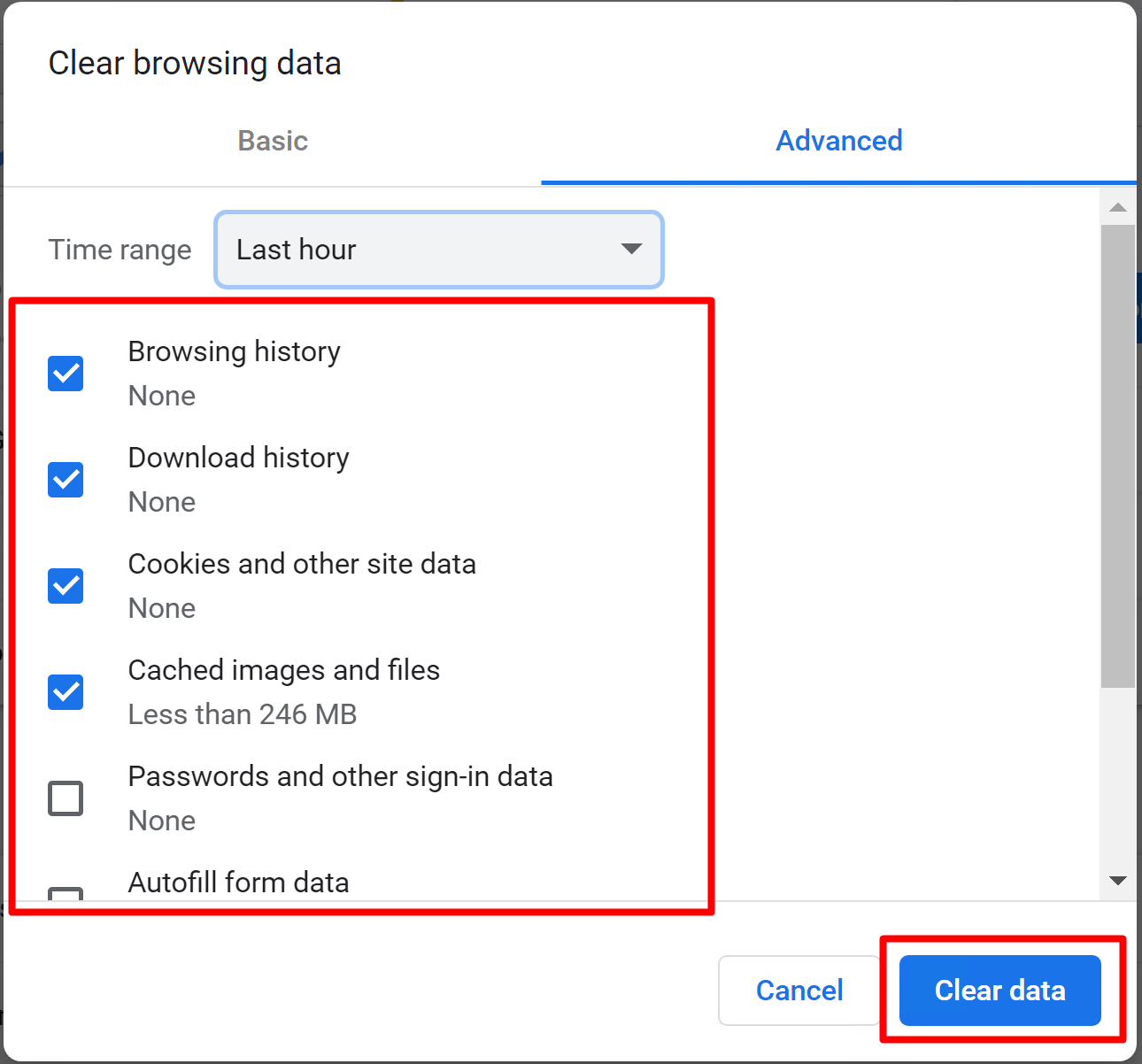The width and height of the screenshot is (1142, 1064).
Task: Expand the Last hour selector
Action: 439,250
